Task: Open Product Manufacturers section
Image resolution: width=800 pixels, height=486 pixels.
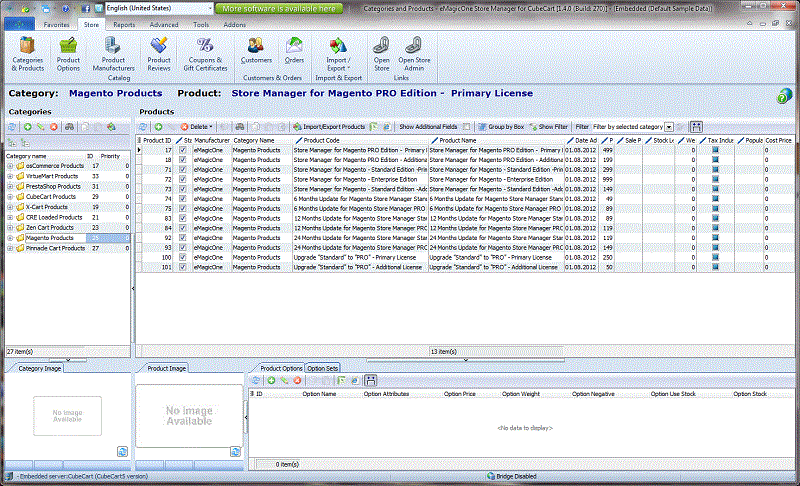Action: (x=113, y=54)
